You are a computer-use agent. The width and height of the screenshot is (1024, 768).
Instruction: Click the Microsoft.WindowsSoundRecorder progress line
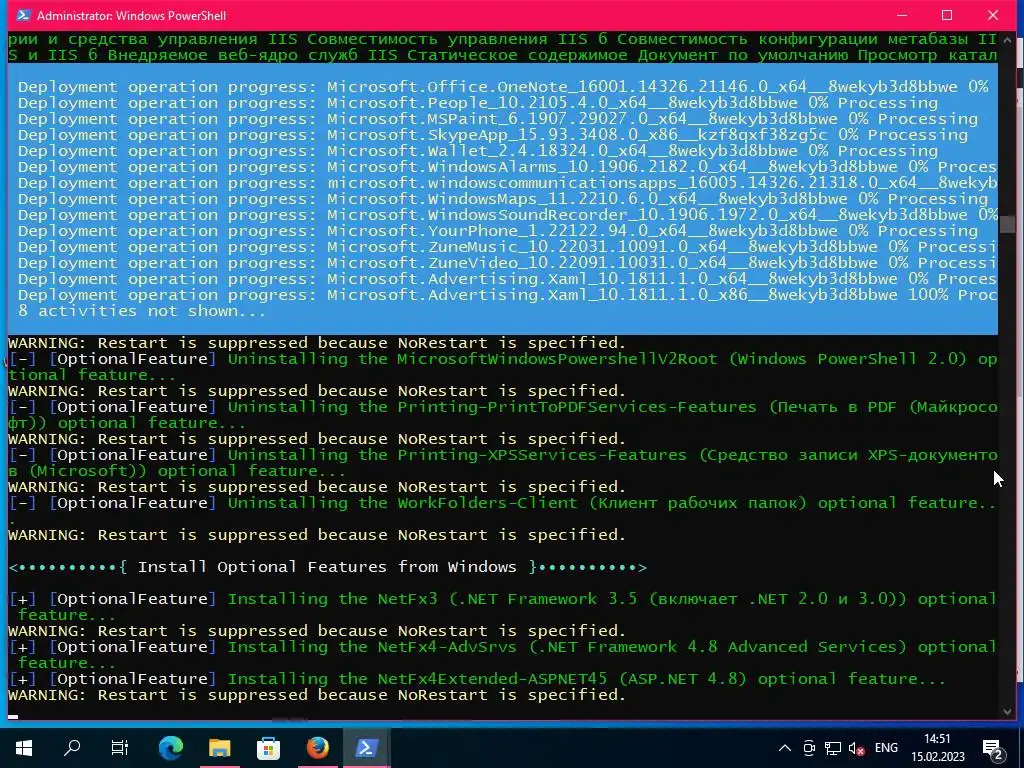[507, 215]
